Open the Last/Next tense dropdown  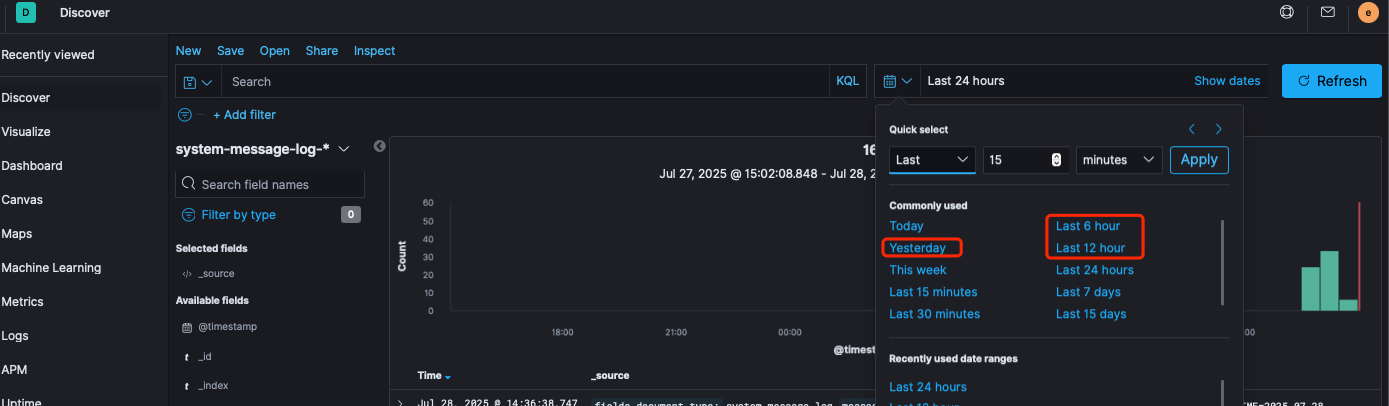932,160
